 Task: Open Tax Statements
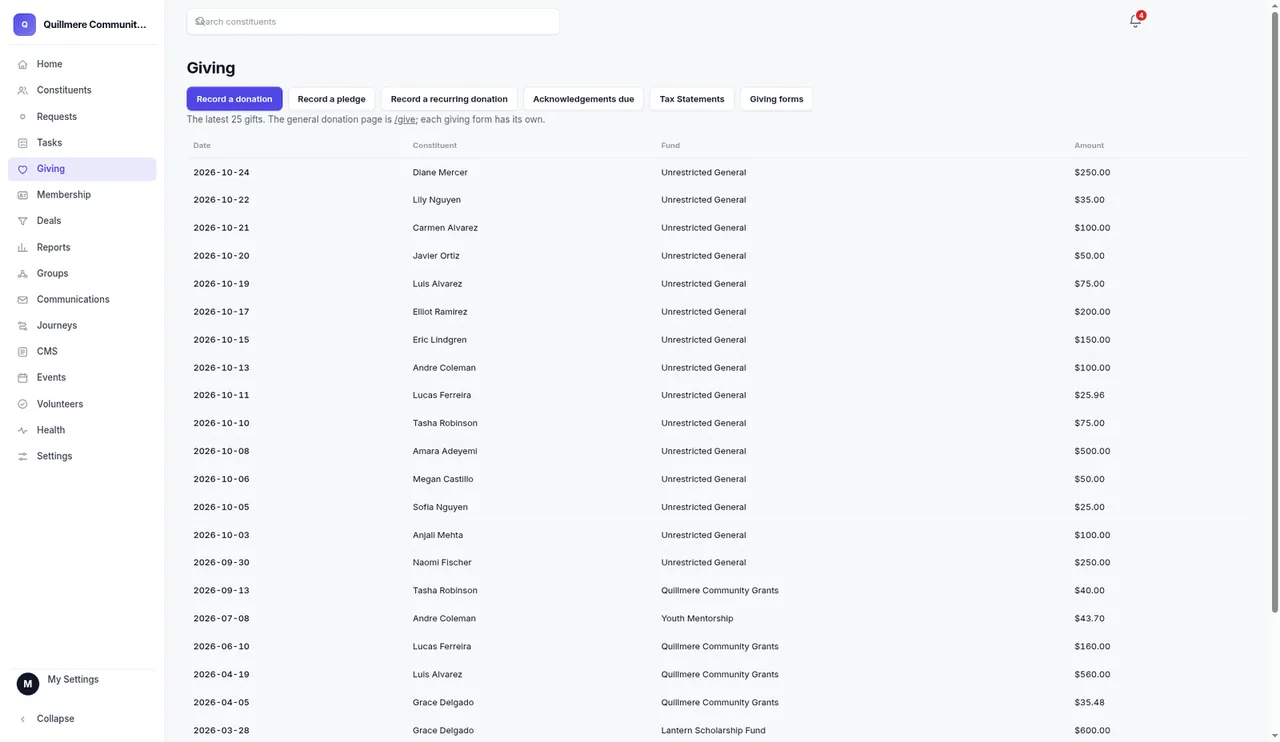692,99
